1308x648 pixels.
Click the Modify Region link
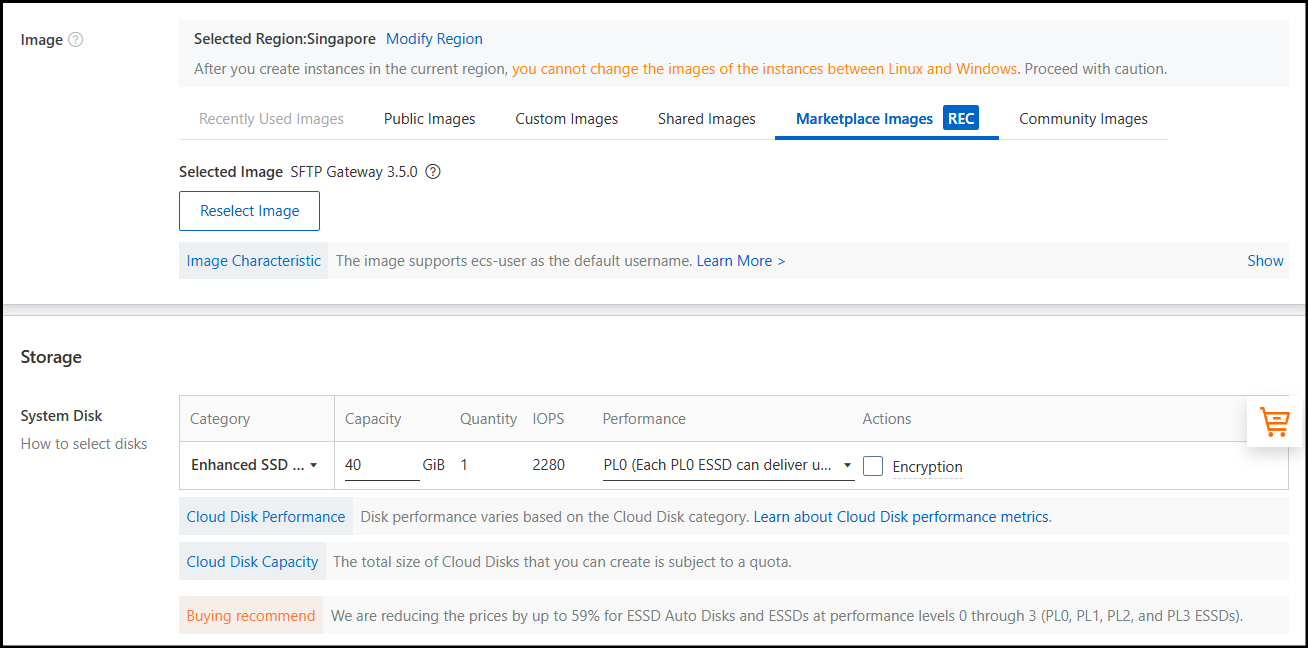point(434,39)
